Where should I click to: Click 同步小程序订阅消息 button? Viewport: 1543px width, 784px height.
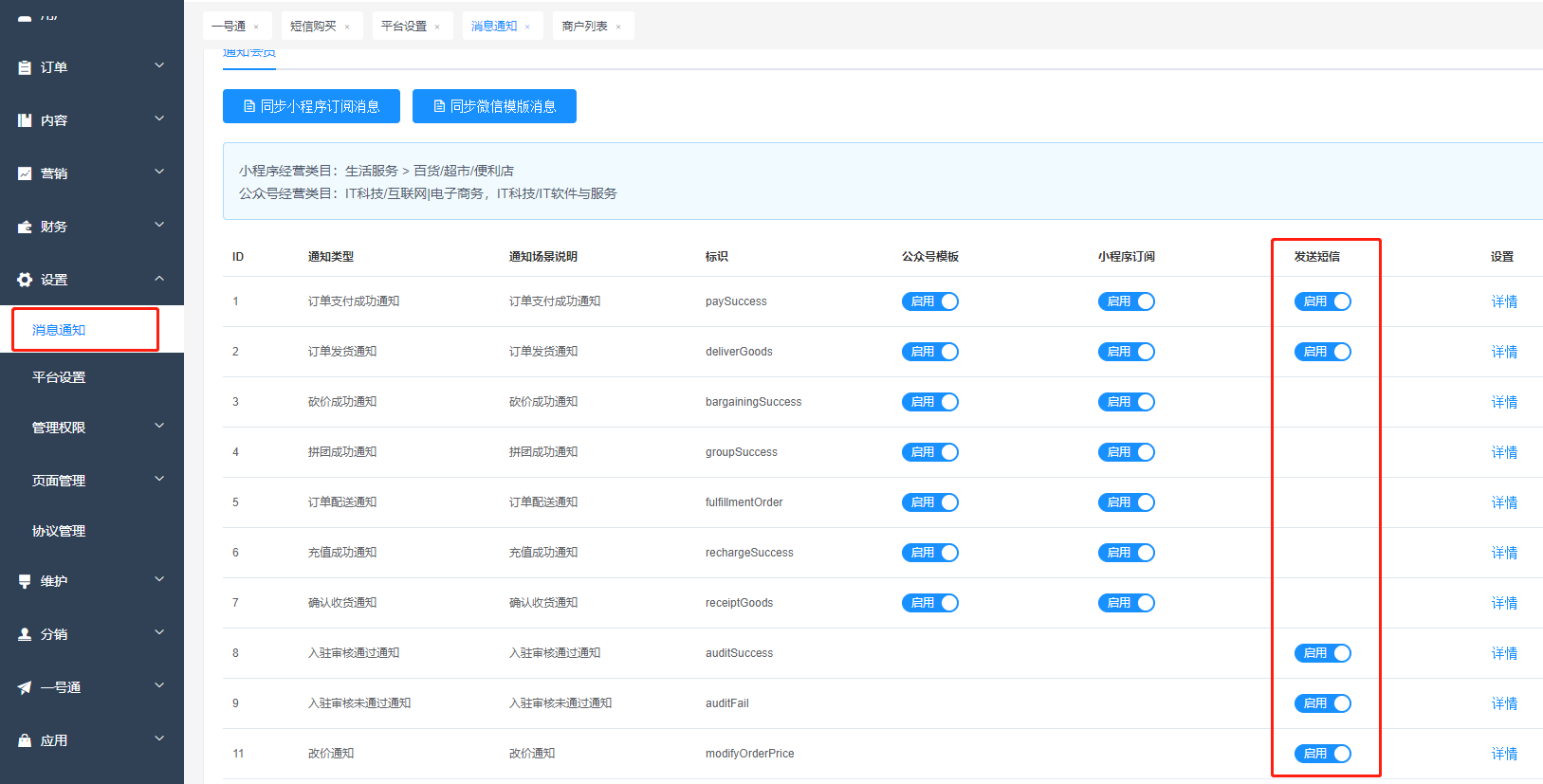click(x=311, y=106)
